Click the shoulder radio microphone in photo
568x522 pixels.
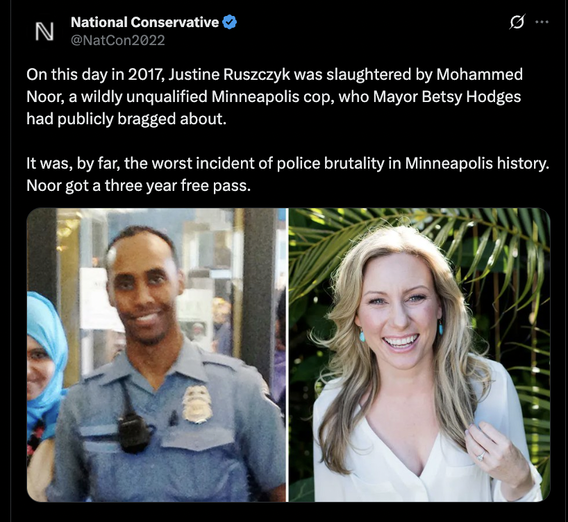click(133, 432)
